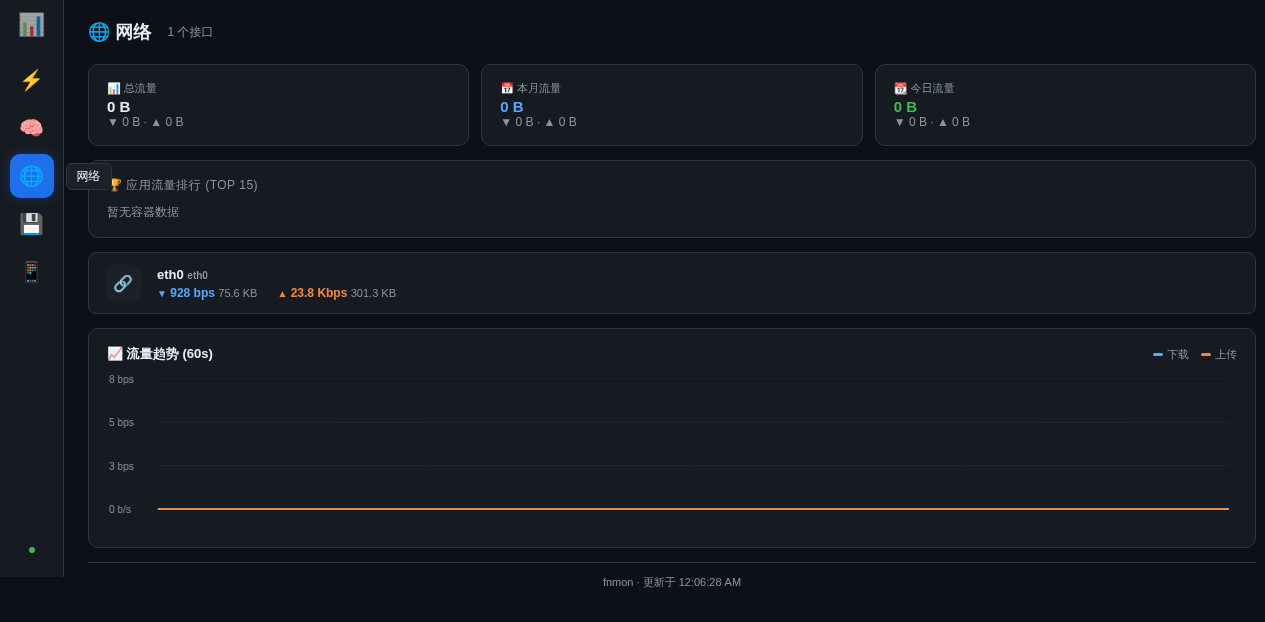
Task: Select the 本月流量 stats card
Action: [672, 105]
